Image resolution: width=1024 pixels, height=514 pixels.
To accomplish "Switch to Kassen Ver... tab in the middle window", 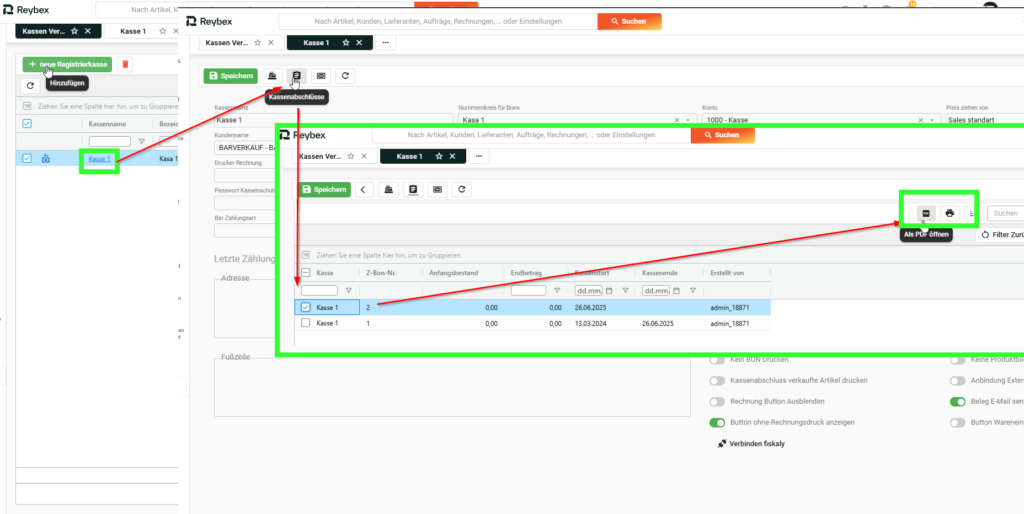I will coord(227,42).
